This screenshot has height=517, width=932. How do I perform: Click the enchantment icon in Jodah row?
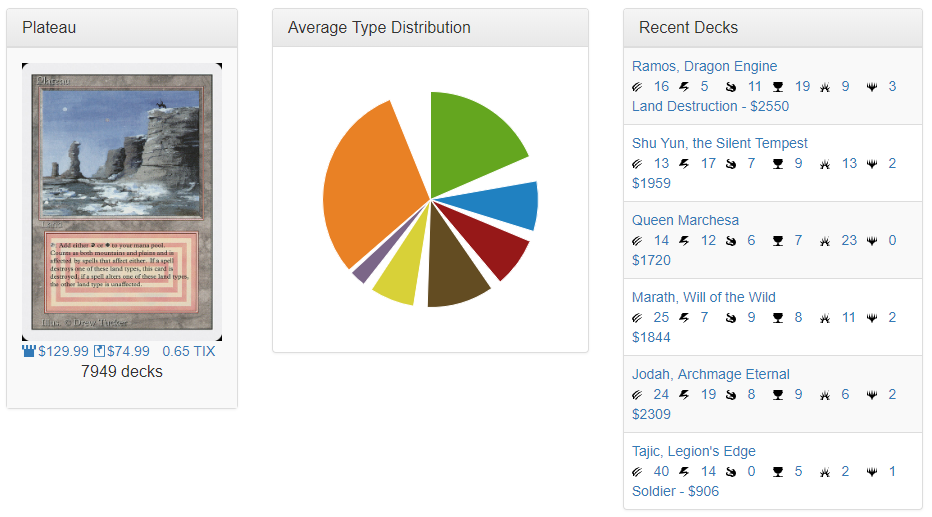pos(825,395)
